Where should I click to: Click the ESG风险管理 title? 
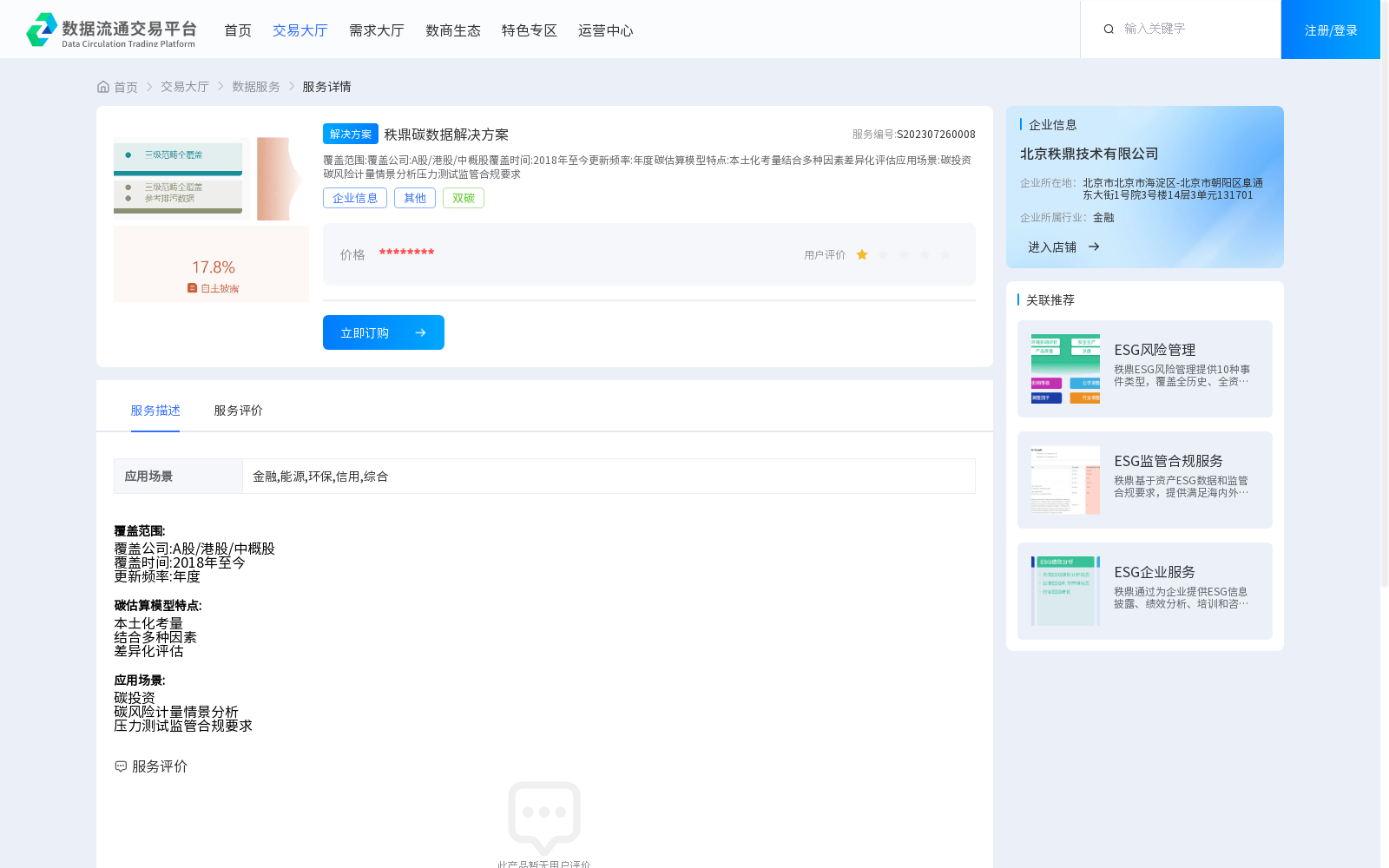[x=1155, y=350]
